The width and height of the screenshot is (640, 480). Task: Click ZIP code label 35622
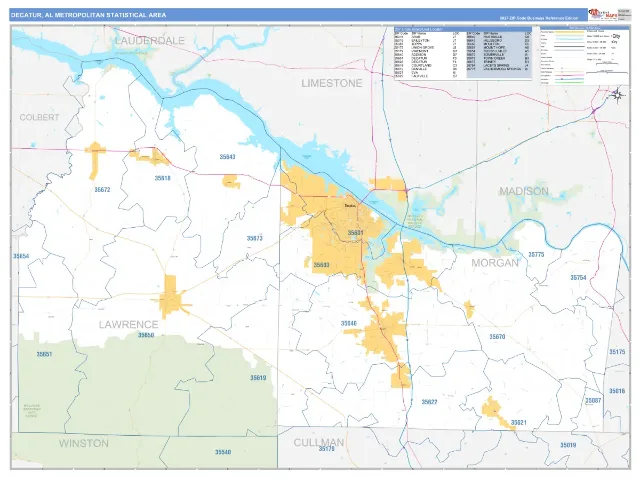tap(429, 402)
